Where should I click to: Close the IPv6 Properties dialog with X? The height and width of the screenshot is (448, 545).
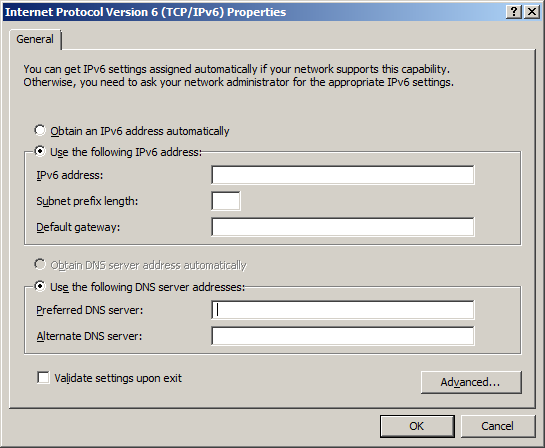coord(532,12)
